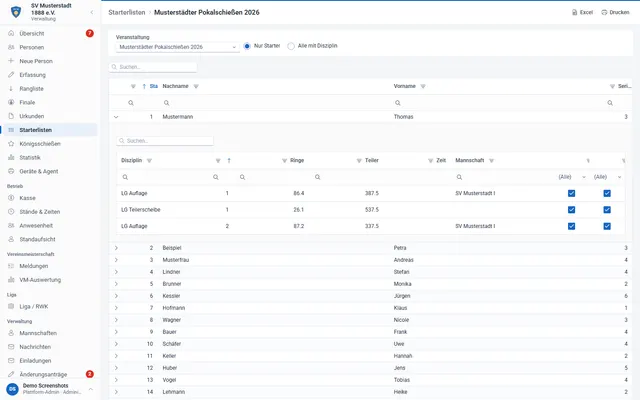Screen dimensions: 640x400
Task: Click the Meldungen icon
Action: tap(11, 266)
